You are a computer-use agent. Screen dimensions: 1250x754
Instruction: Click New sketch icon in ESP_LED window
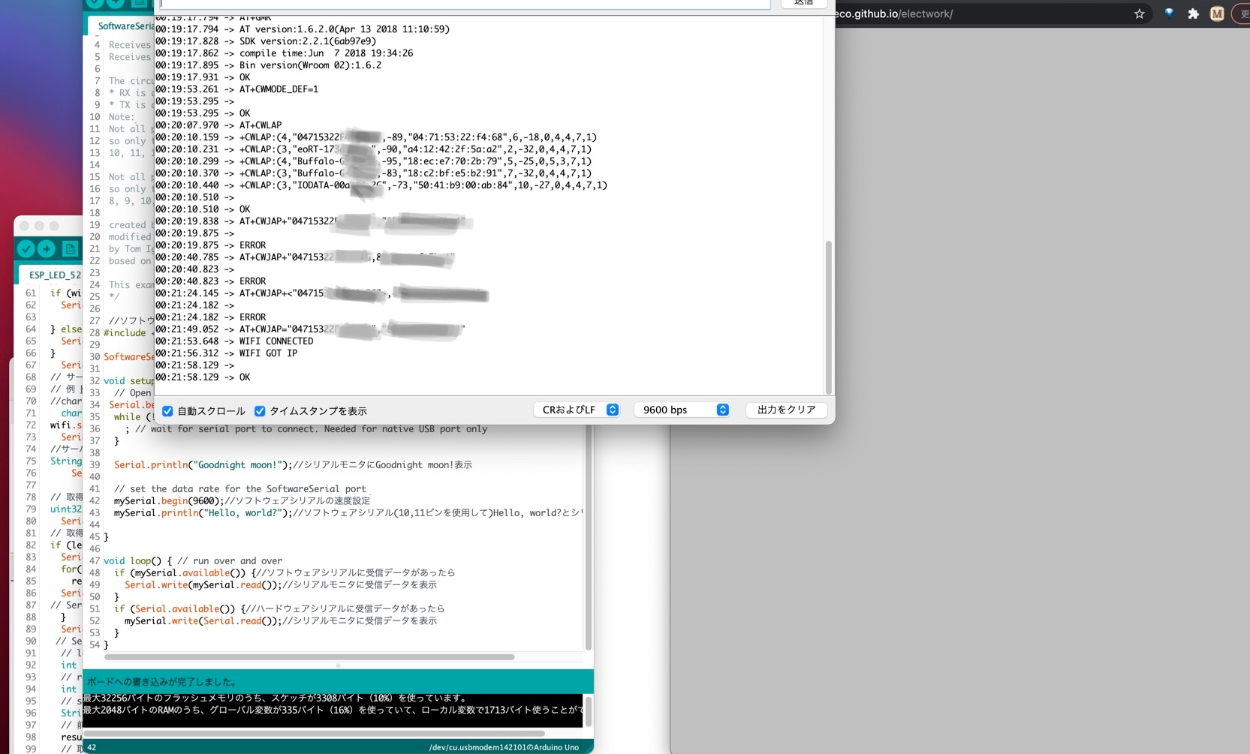click(70, 249)
